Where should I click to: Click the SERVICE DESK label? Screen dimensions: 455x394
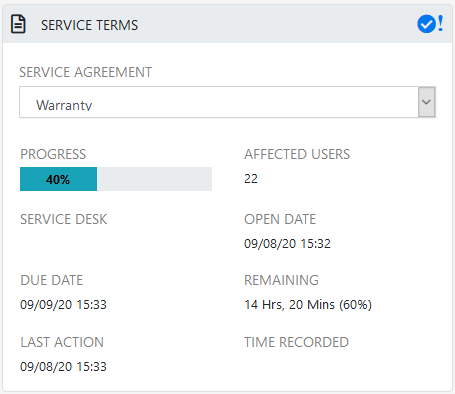64,219
